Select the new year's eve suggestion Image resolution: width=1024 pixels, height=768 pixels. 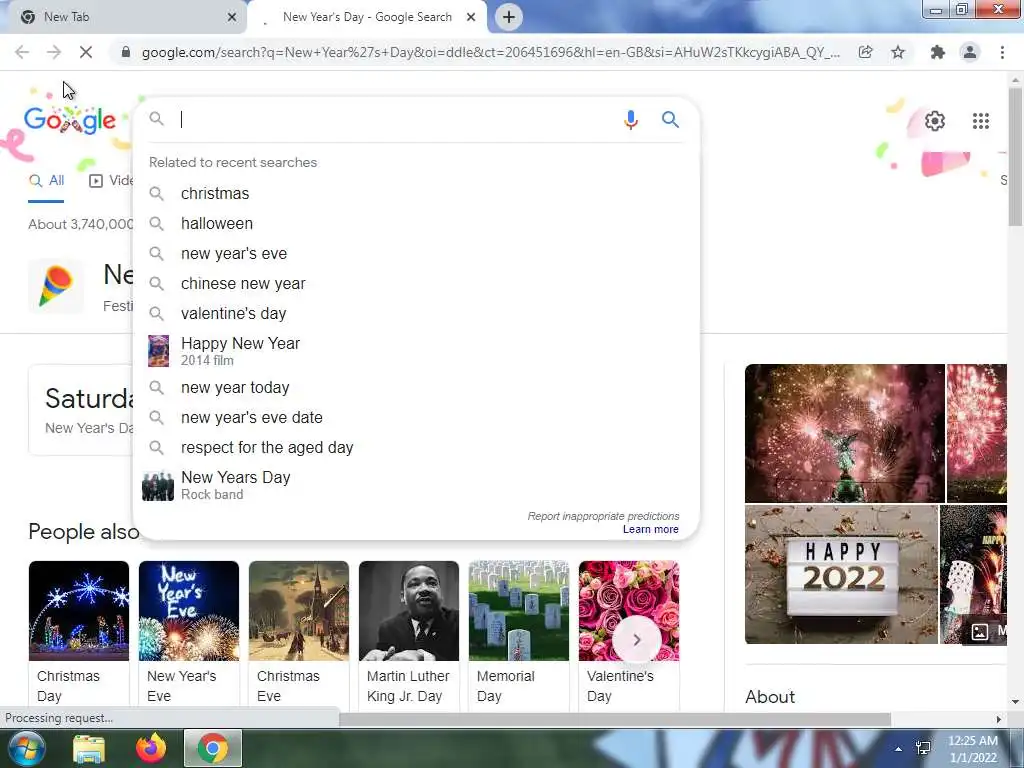pos(416,253)
